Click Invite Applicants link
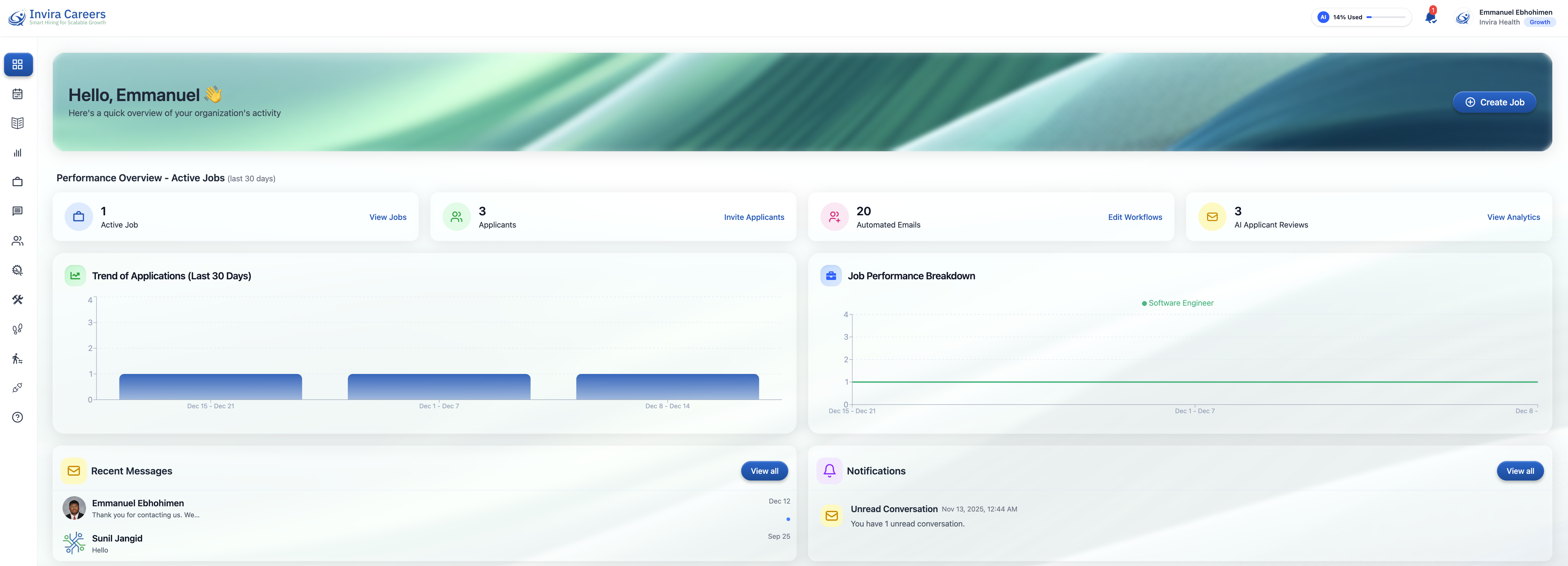This screenshot has width=1568, height=566. (x=754, y=217)
